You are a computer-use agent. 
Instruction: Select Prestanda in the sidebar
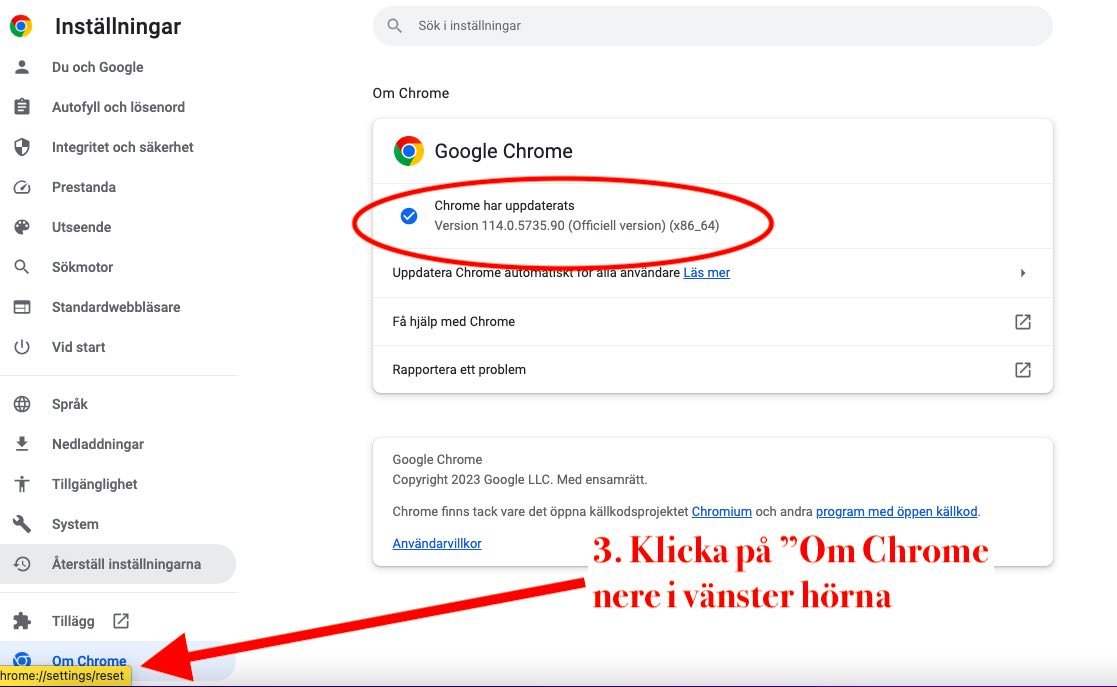point(83,187)
